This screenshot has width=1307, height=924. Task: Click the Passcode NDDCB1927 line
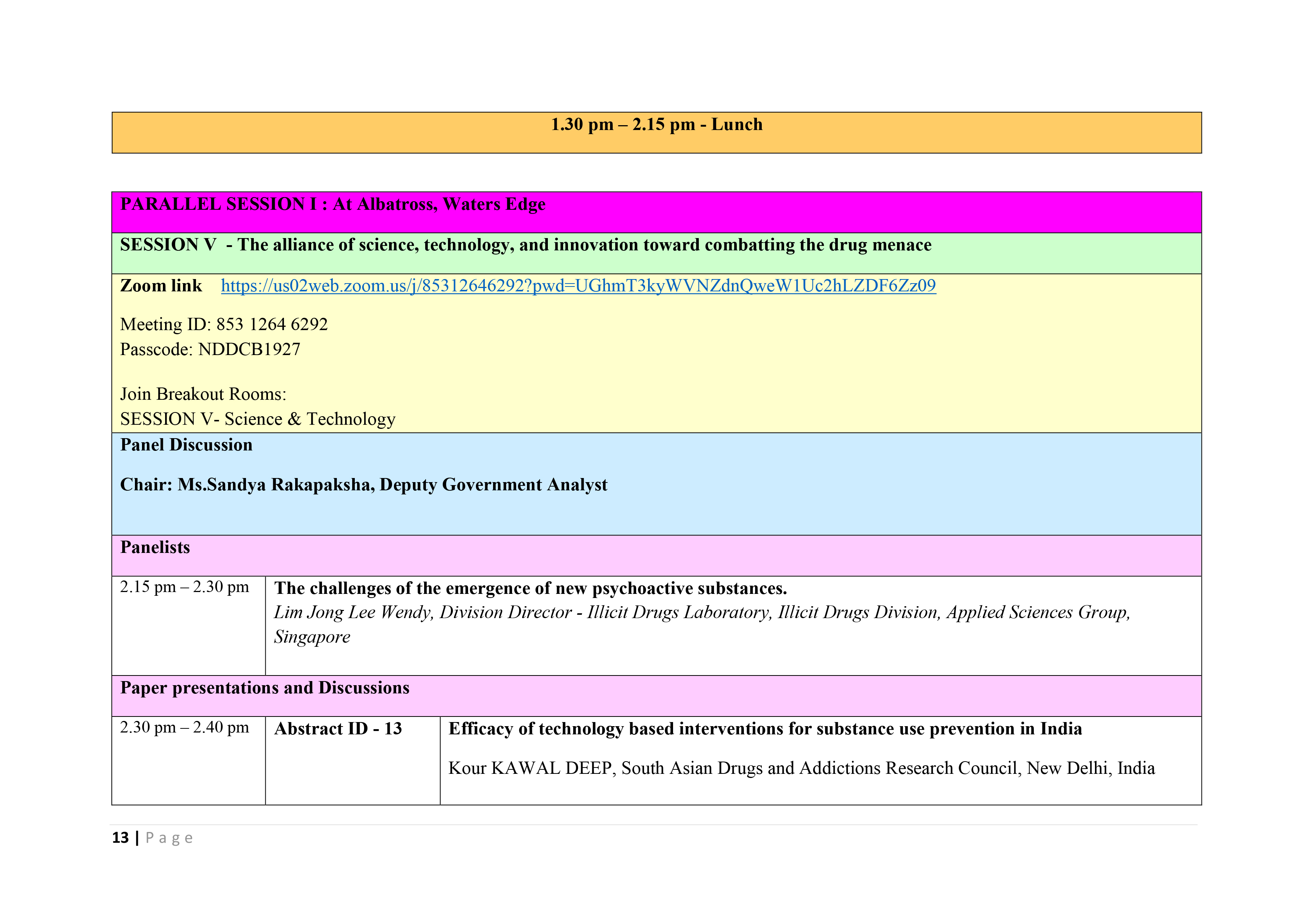[x=210, y=349]
